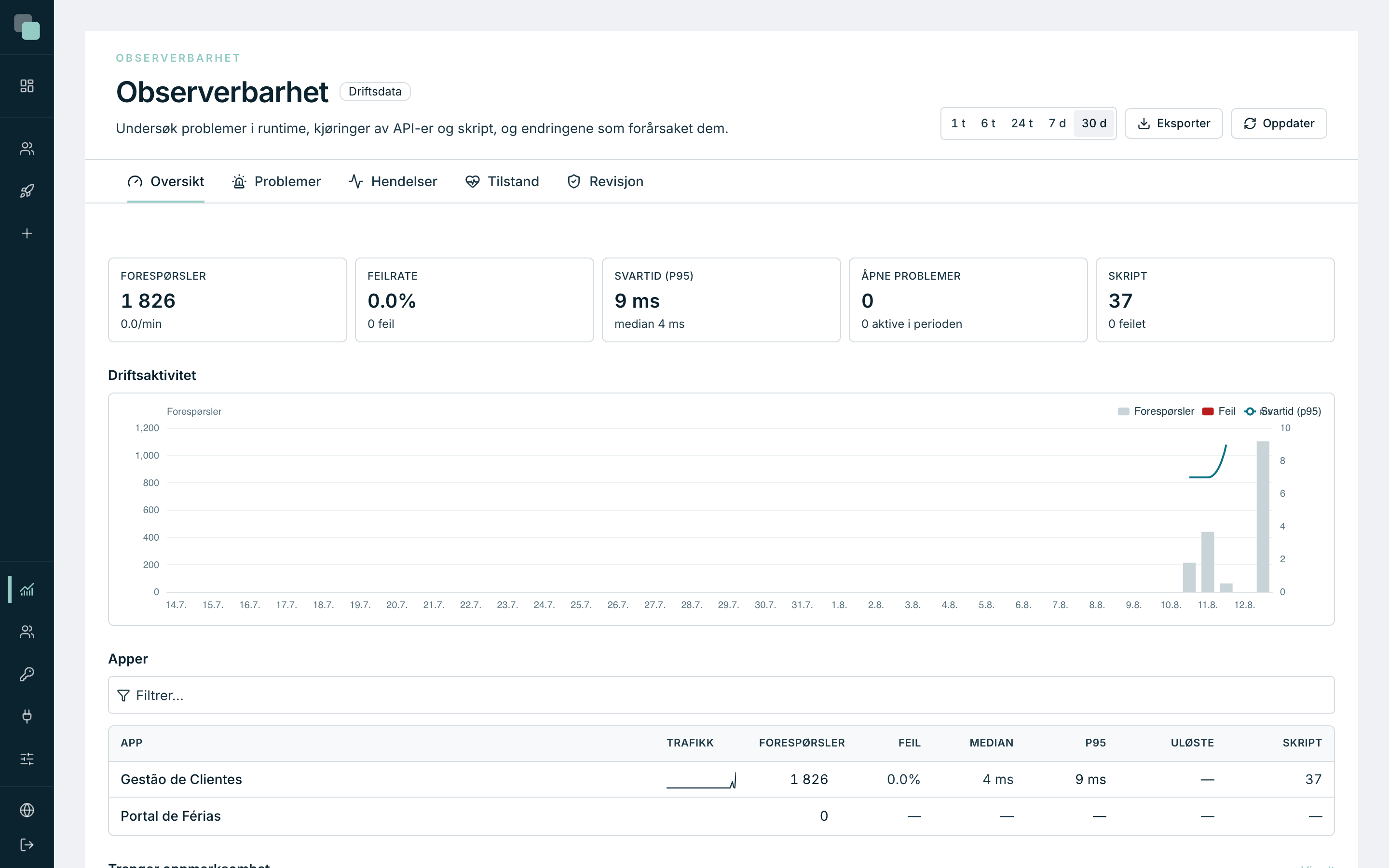Toggle the Feil legend series

click(x=1219, y=412)
